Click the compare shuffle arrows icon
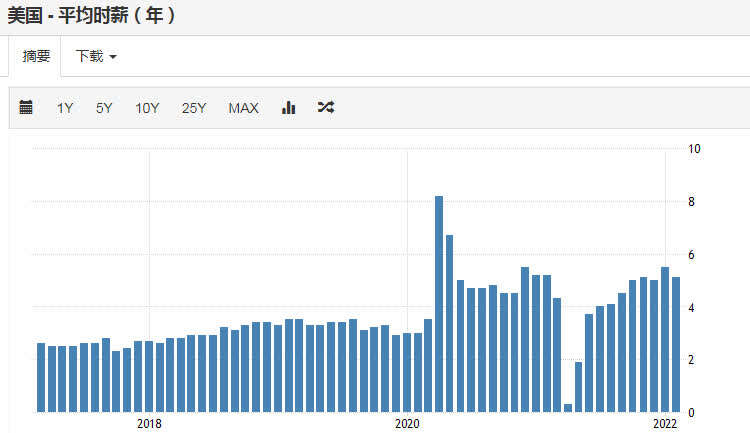This screenshot has width=750, height=433. tap(326, 108)
